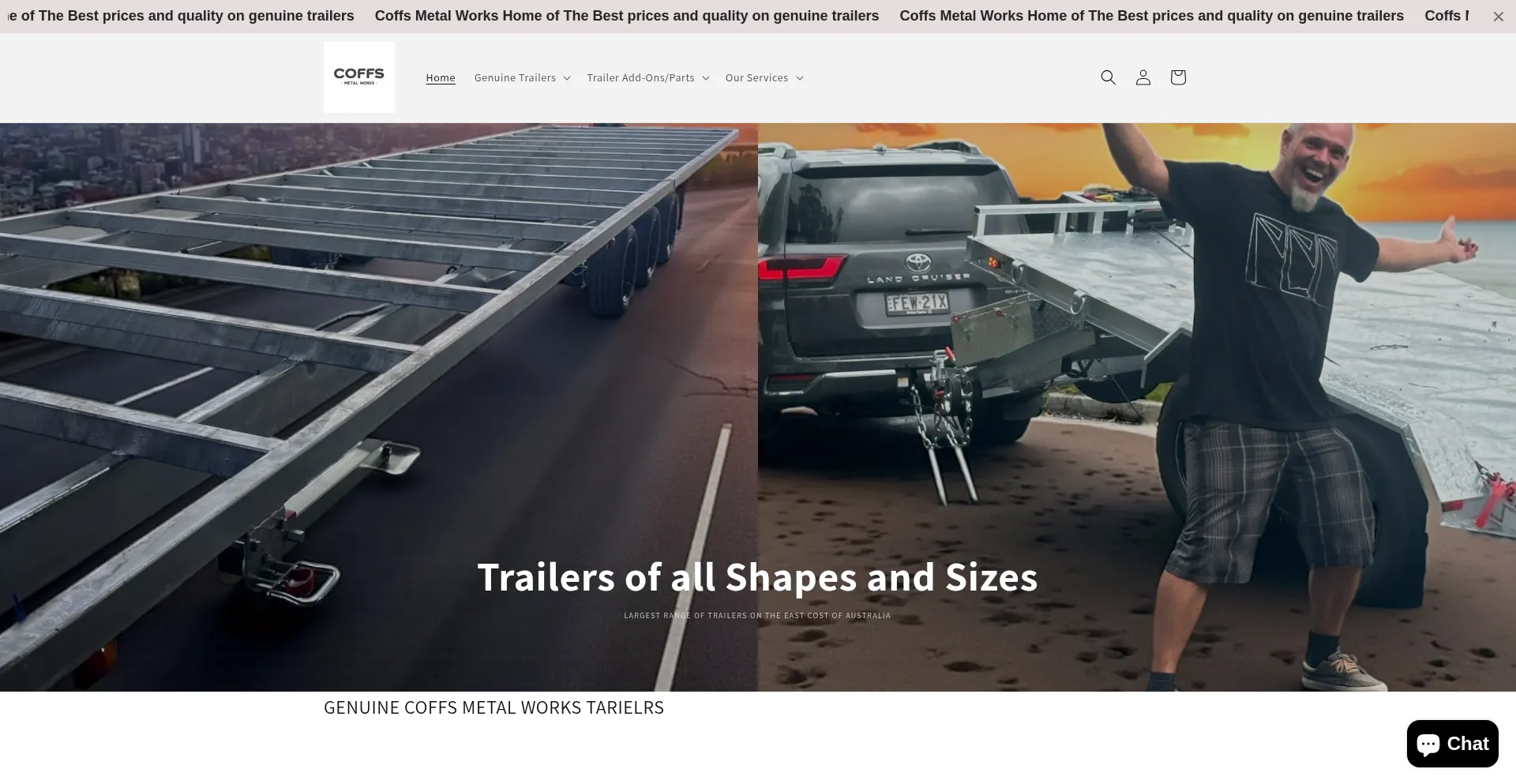Image resolution: width=1516 pixels, height=784 pixels.
Task: Click the Coffs Metal Works logo
Action: point(359,77)
